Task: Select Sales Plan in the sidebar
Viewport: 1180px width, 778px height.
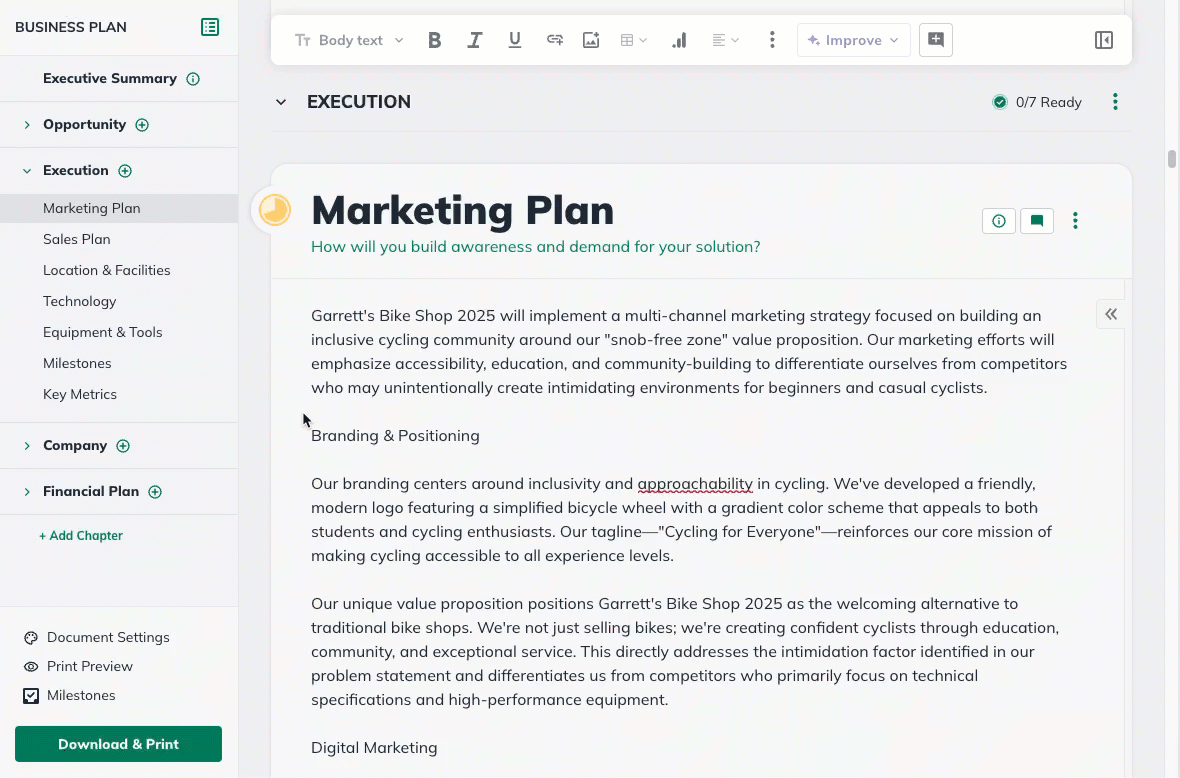Action: coord(76,239)
